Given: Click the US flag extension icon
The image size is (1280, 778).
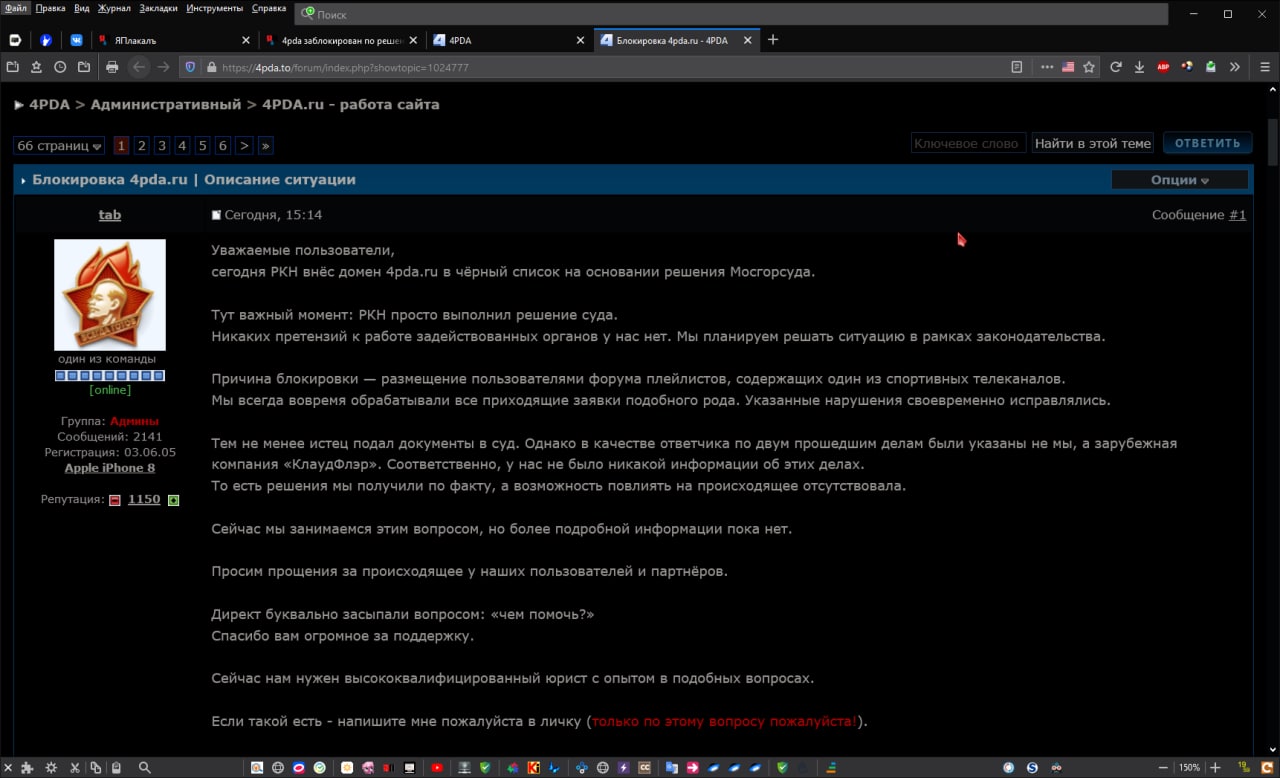Looking at the screenshot, I should 1068,67.
